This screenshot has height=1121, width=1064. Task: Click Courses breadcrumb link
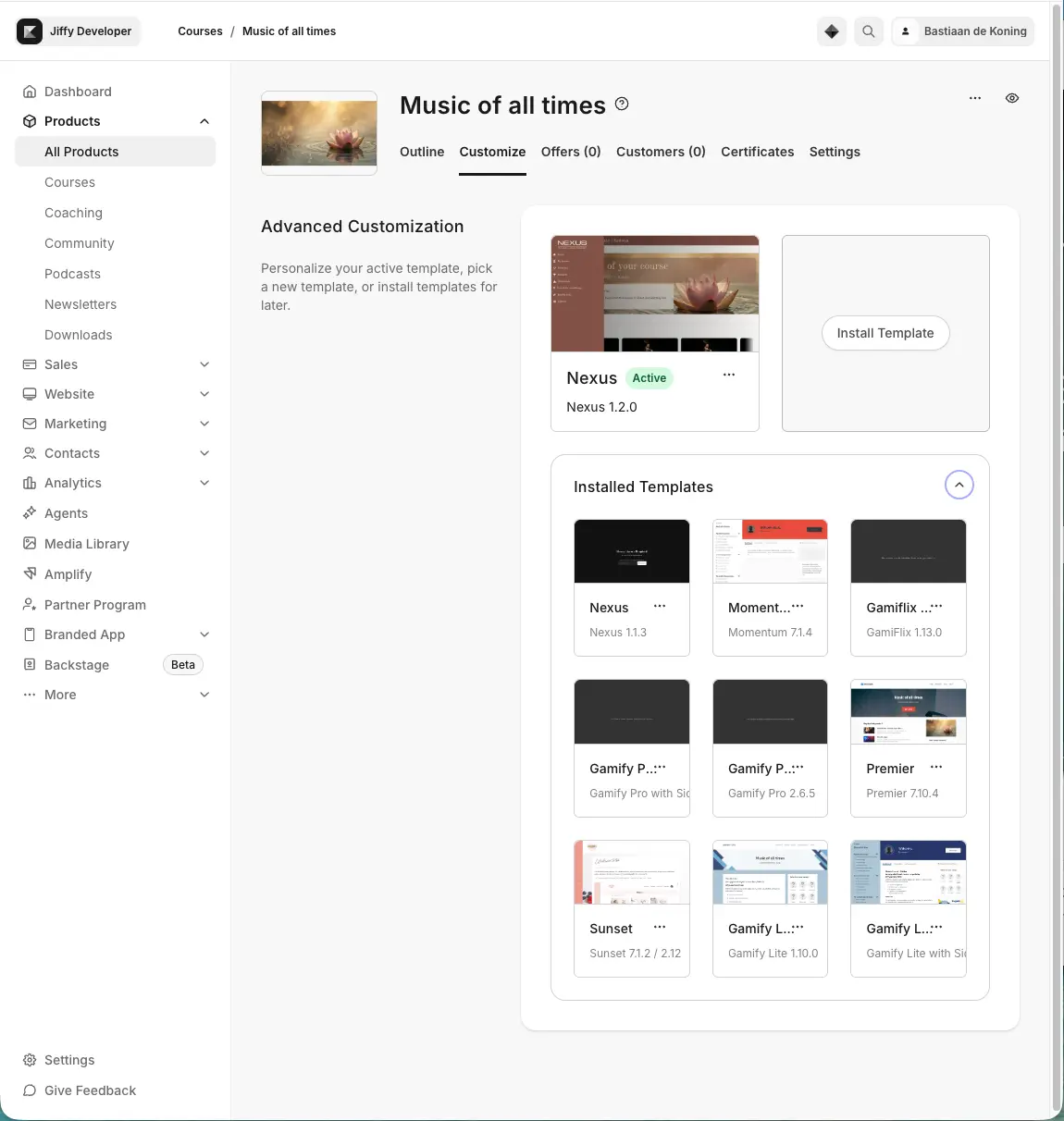200,31
